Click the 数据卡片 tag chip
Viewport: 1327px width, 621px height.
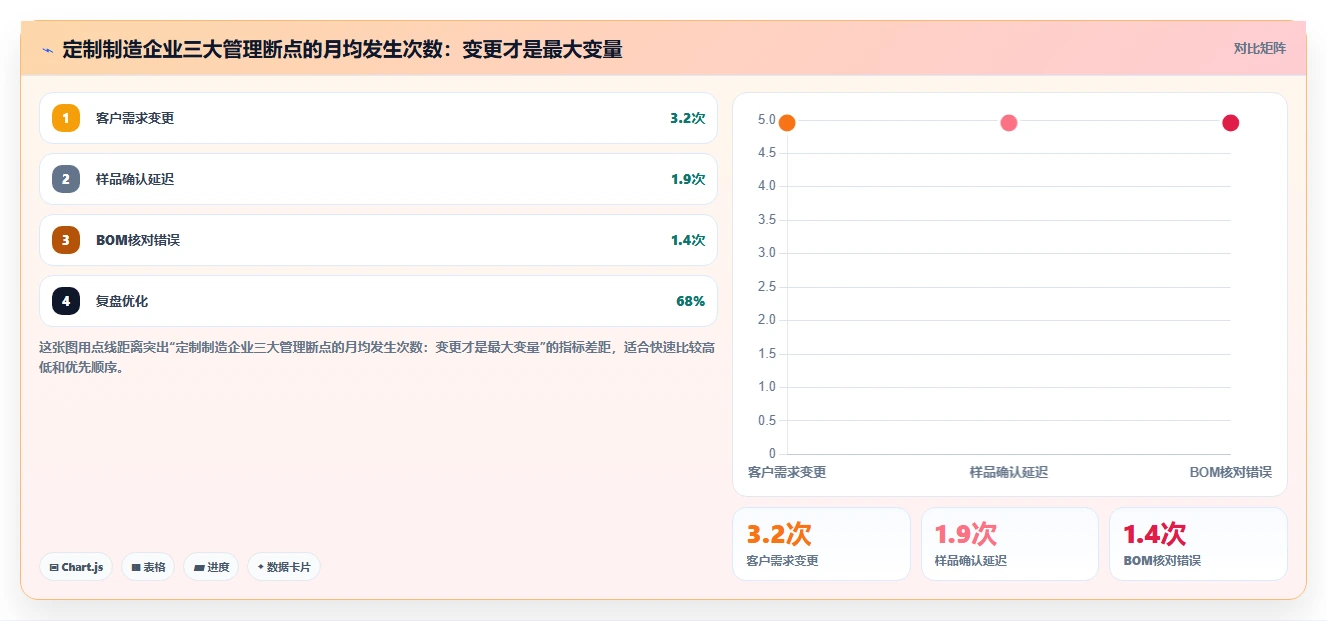284,567
